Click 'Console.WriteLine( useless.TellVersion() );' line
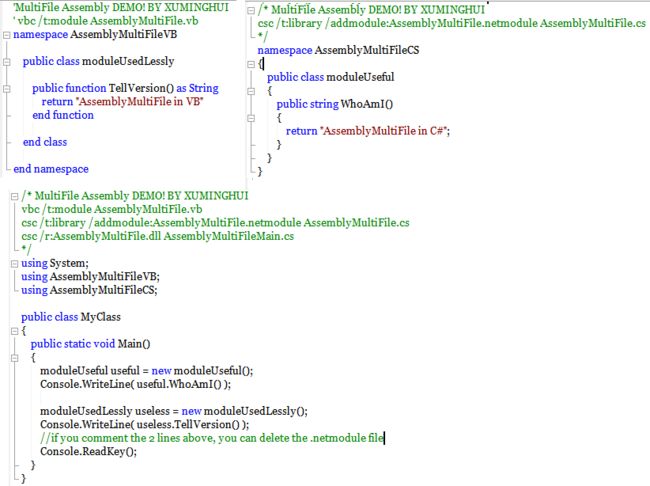Image resolution: width=650 pixels, height=486 pixels. point(144,424)
